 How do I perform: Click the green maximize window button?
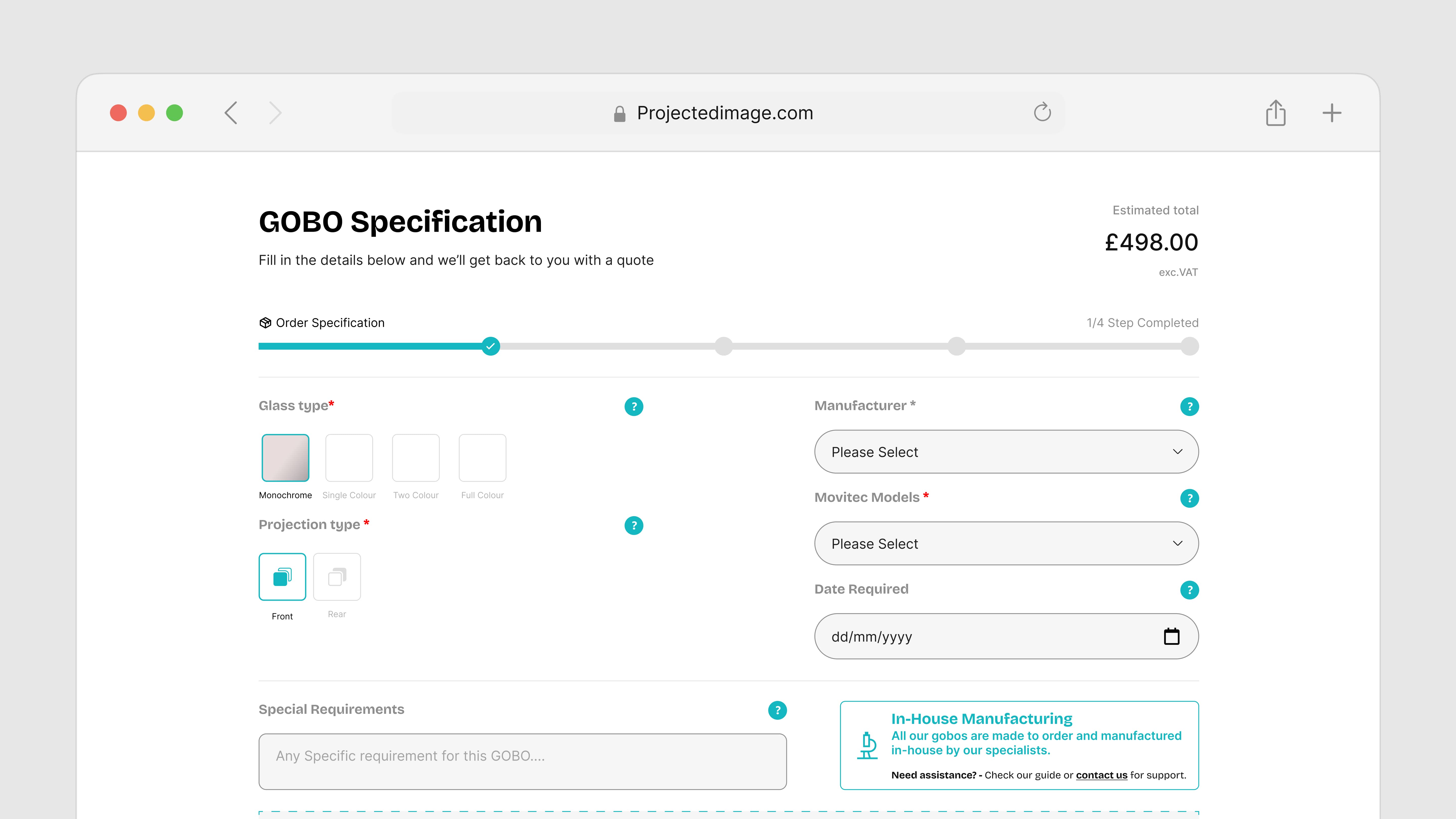click(175, 113)
